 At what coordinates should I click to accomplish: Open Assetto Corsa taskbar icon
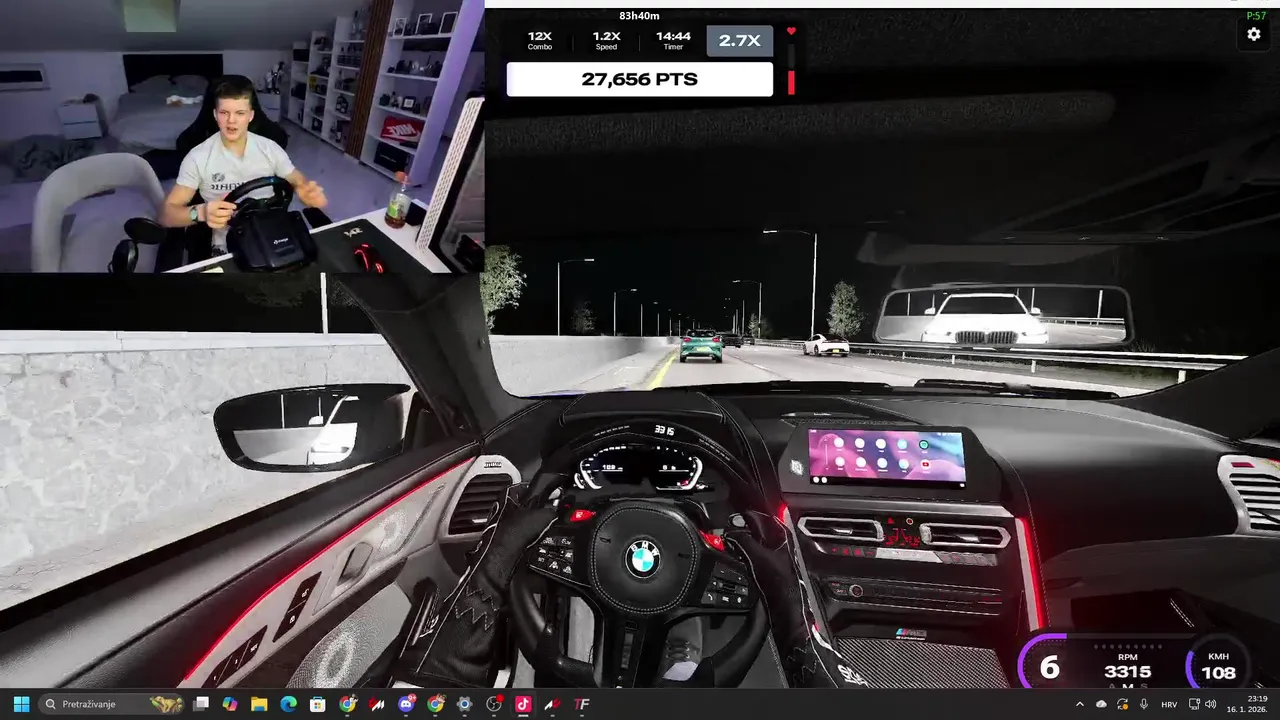552,704
